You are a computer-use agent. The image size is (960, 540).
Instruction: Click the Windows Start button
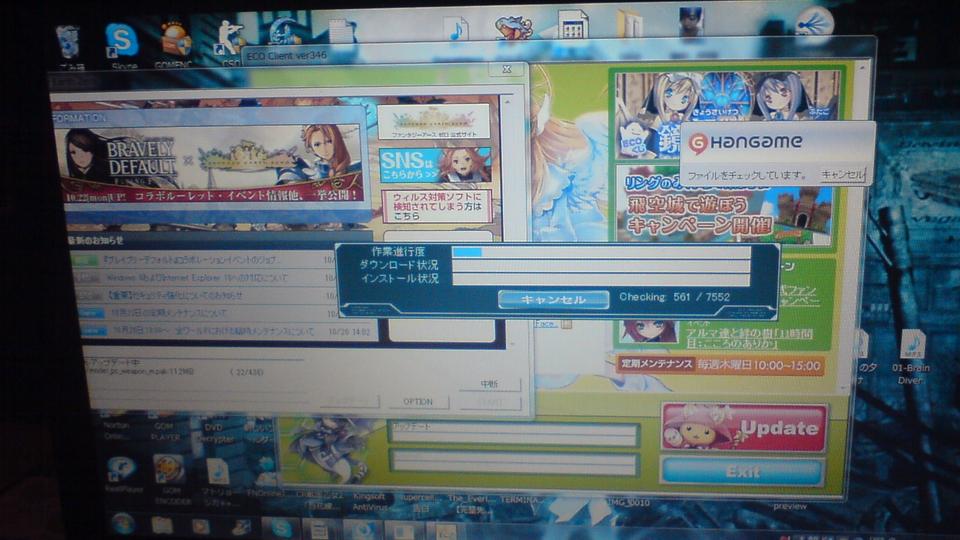(123, 524)
